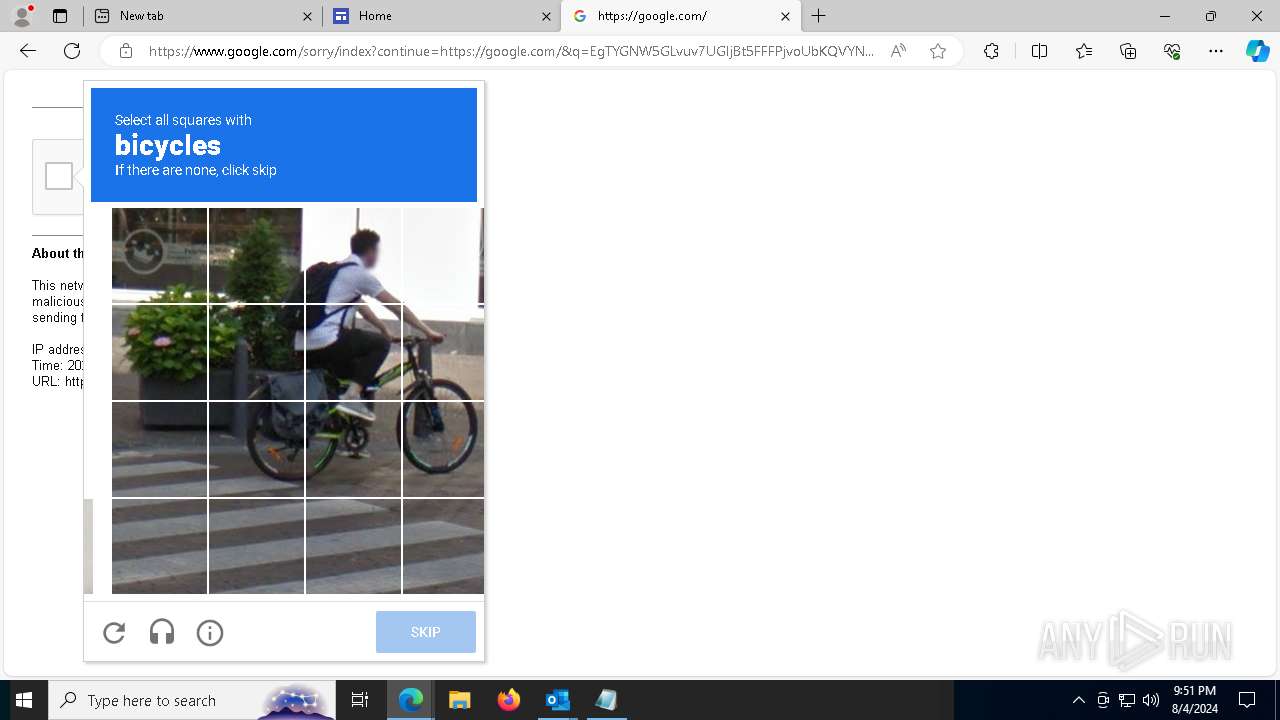This screenshot has width=1280, height=720.
Task: Toggle split screen view
Action: [1039, 51]
